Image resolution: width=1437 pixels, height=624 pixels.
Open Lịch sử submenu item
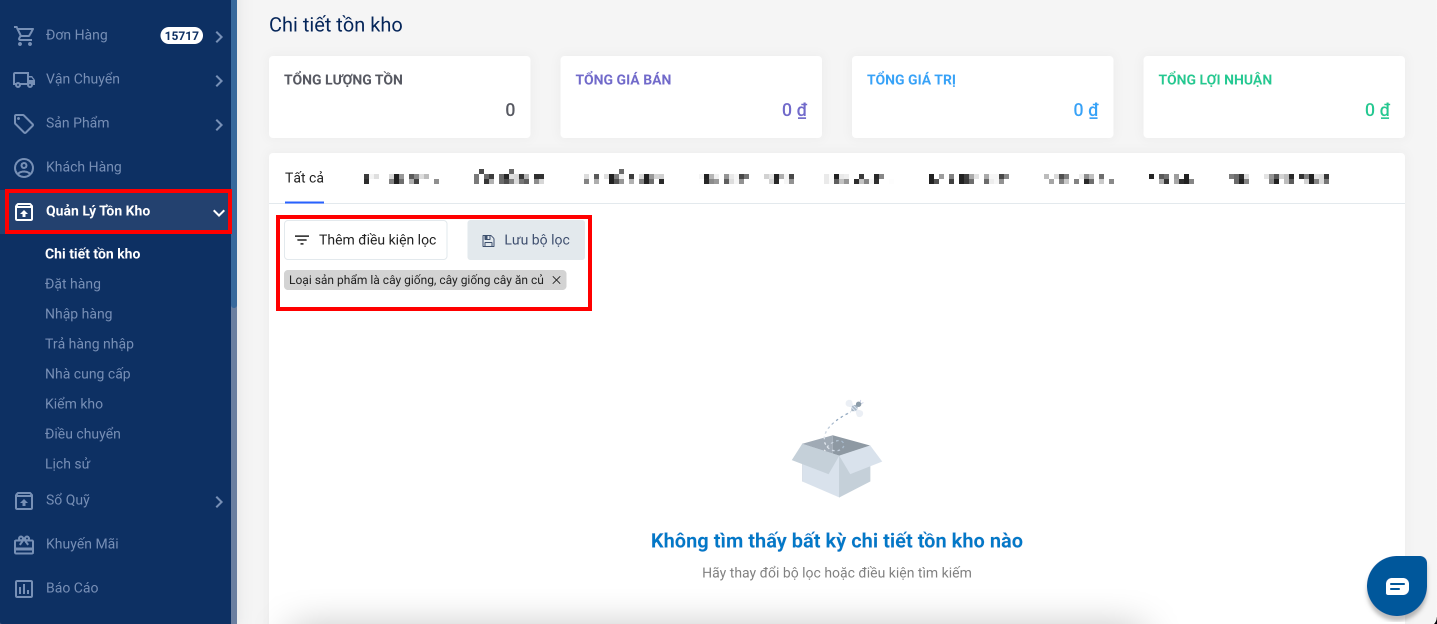coord(68,464)
